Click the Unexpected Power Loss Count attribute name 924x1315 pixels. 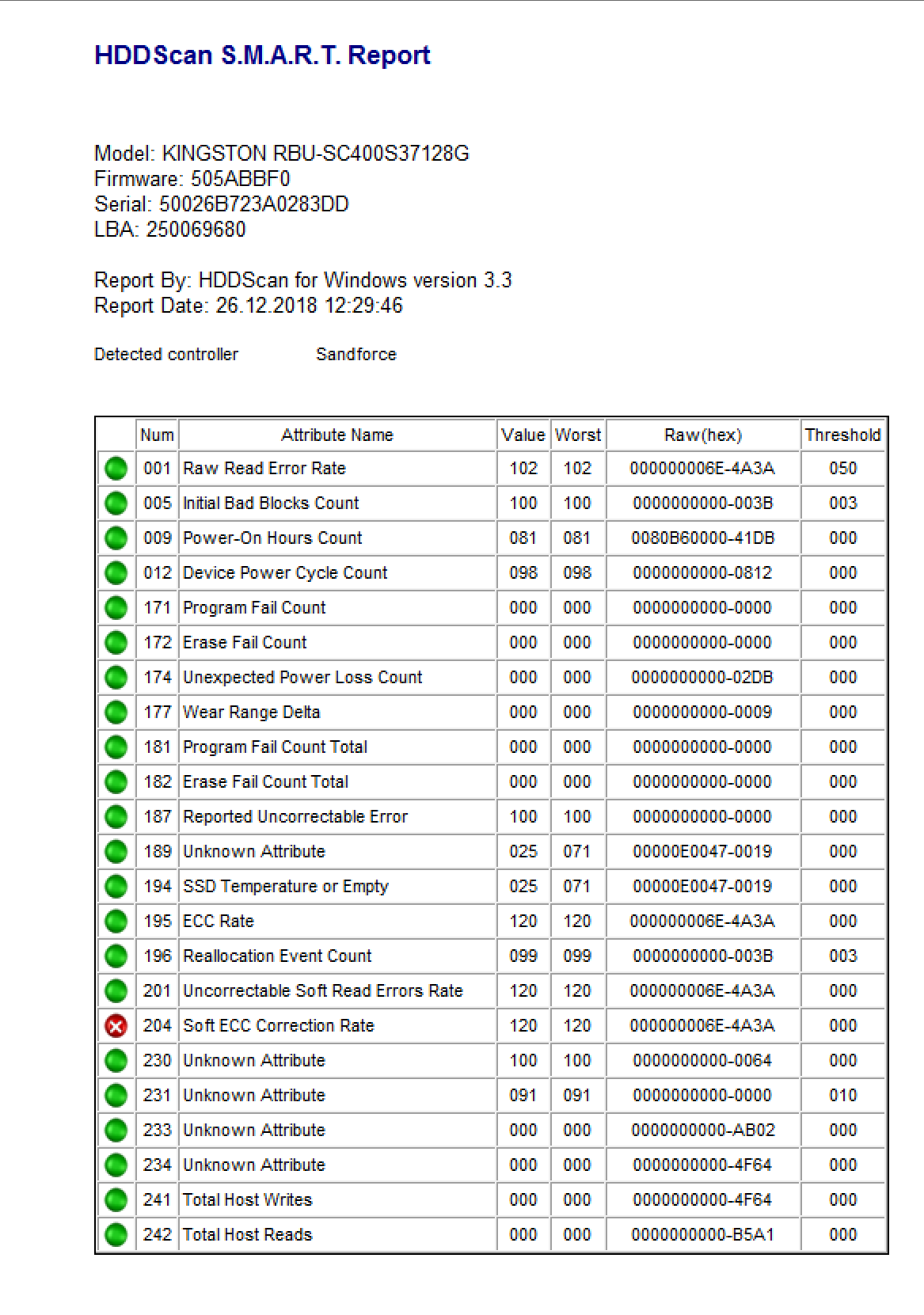click(302, 678)
